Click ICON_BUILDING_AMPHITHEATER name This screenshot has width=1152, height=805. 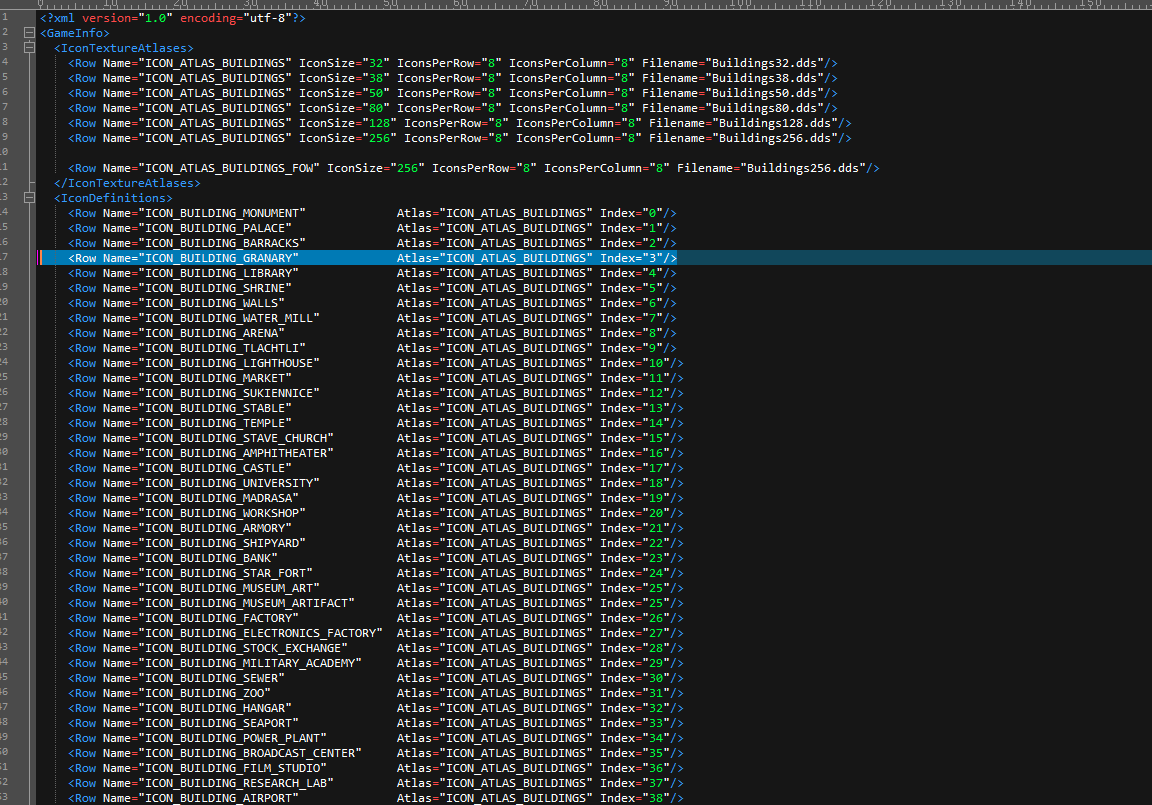pos(237,453)
